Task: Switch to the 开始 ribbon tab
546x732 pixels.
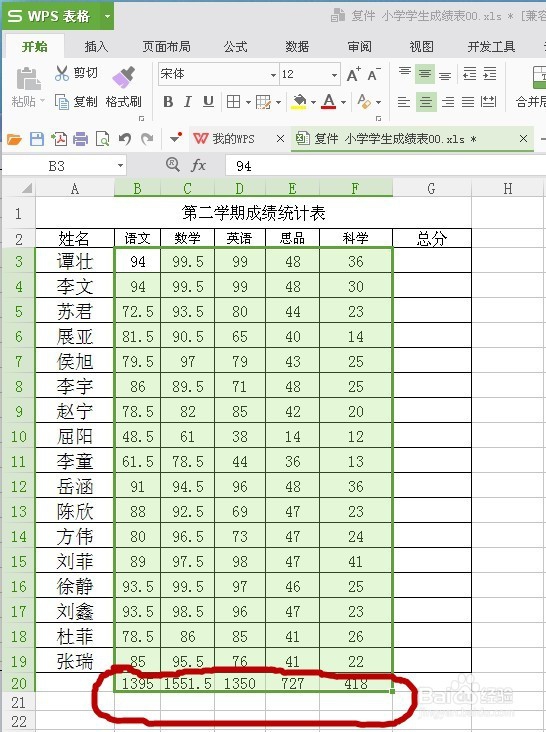Action: tap(35, 47)
